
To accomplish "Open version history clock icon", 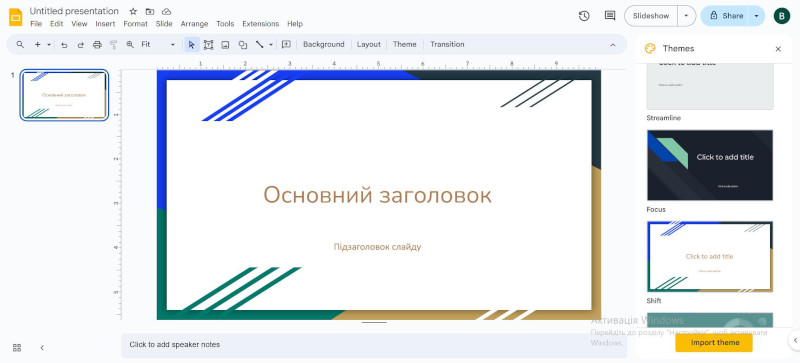I will (x=584, y=16).
